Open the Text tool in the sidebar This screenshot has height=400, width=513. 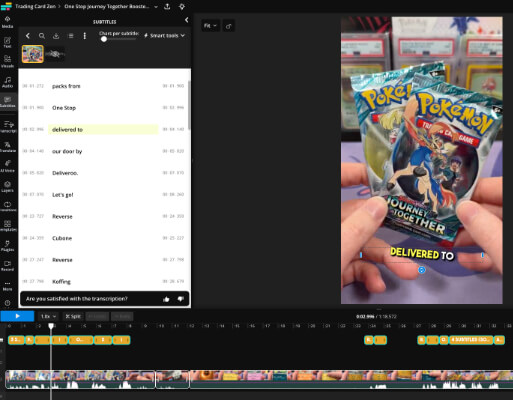[7, 42]
